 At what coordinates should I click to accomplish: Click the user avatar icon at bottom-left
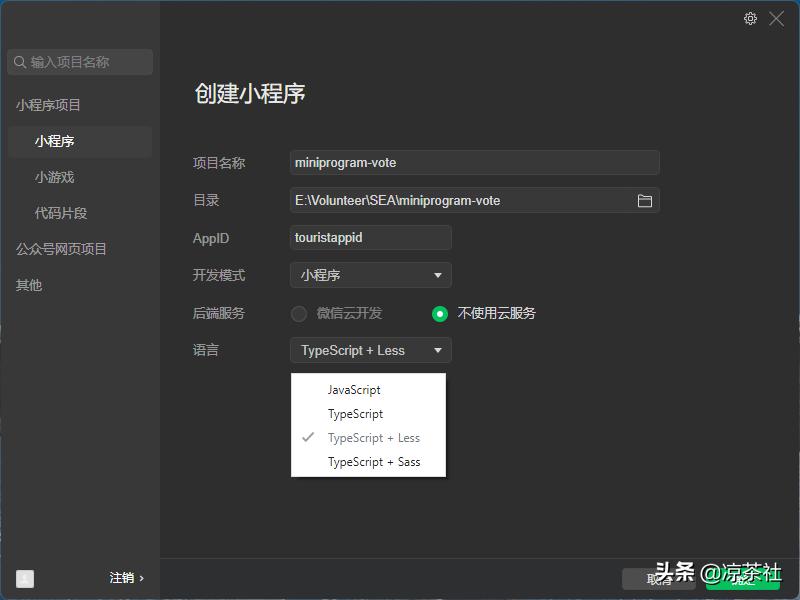[24, 578]
